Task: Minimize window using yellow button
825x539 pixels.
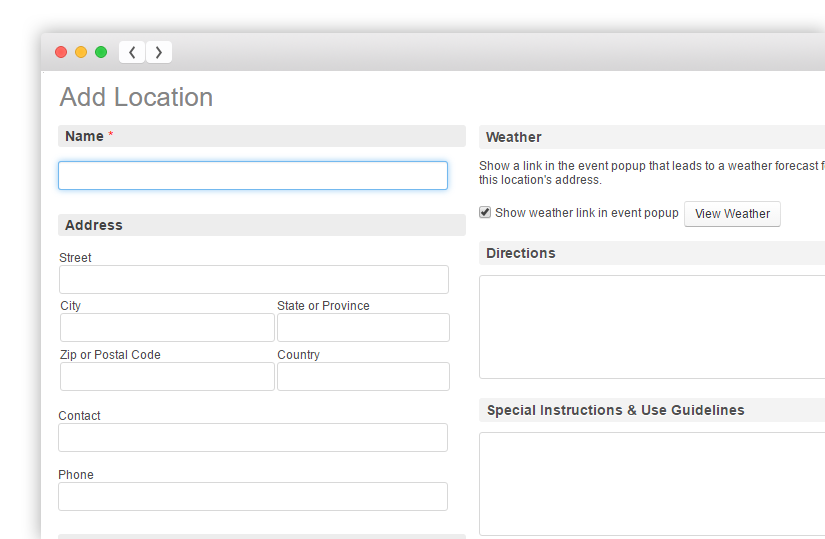Action: (x=81, y=52)
